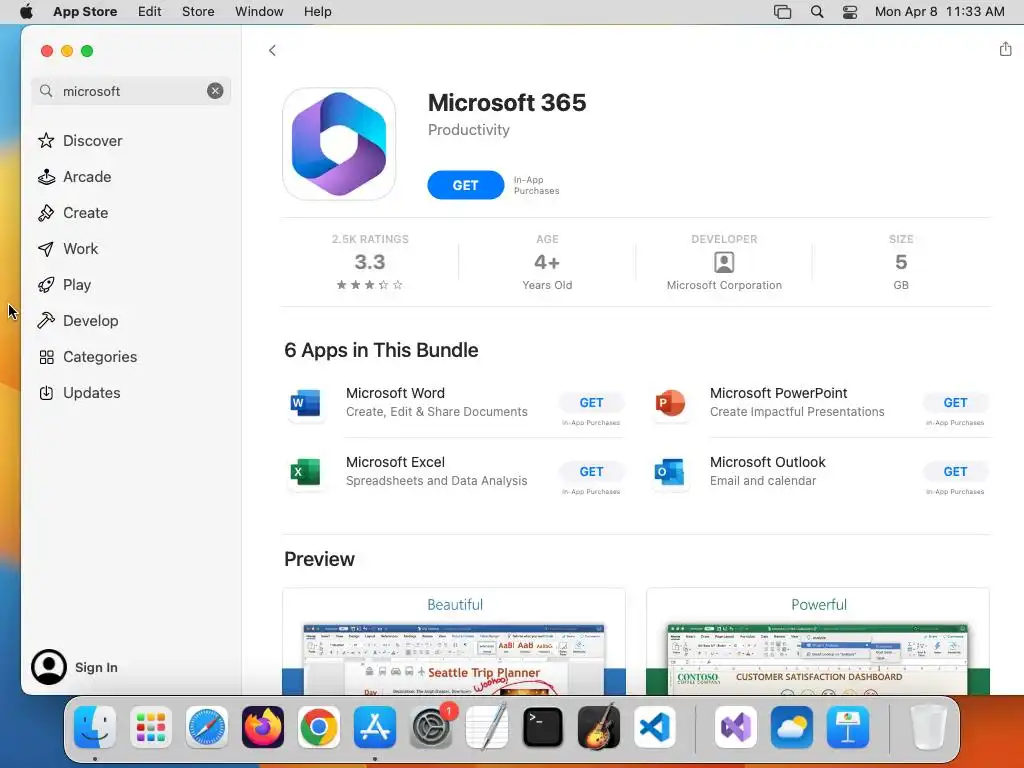Open Visual Studio purple icon in Dock

pyautogui.click(x=736, y=727)
